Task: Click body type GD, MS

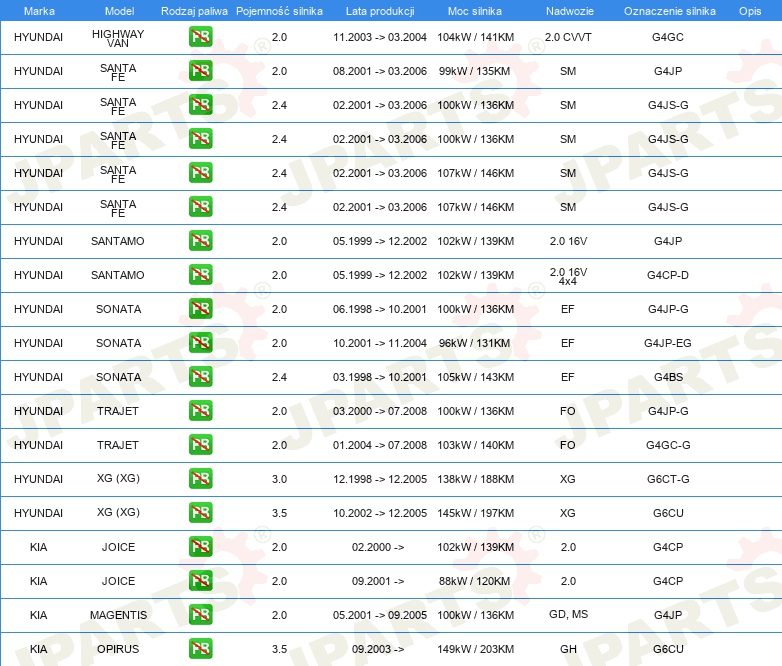Action: coord(569,614)
